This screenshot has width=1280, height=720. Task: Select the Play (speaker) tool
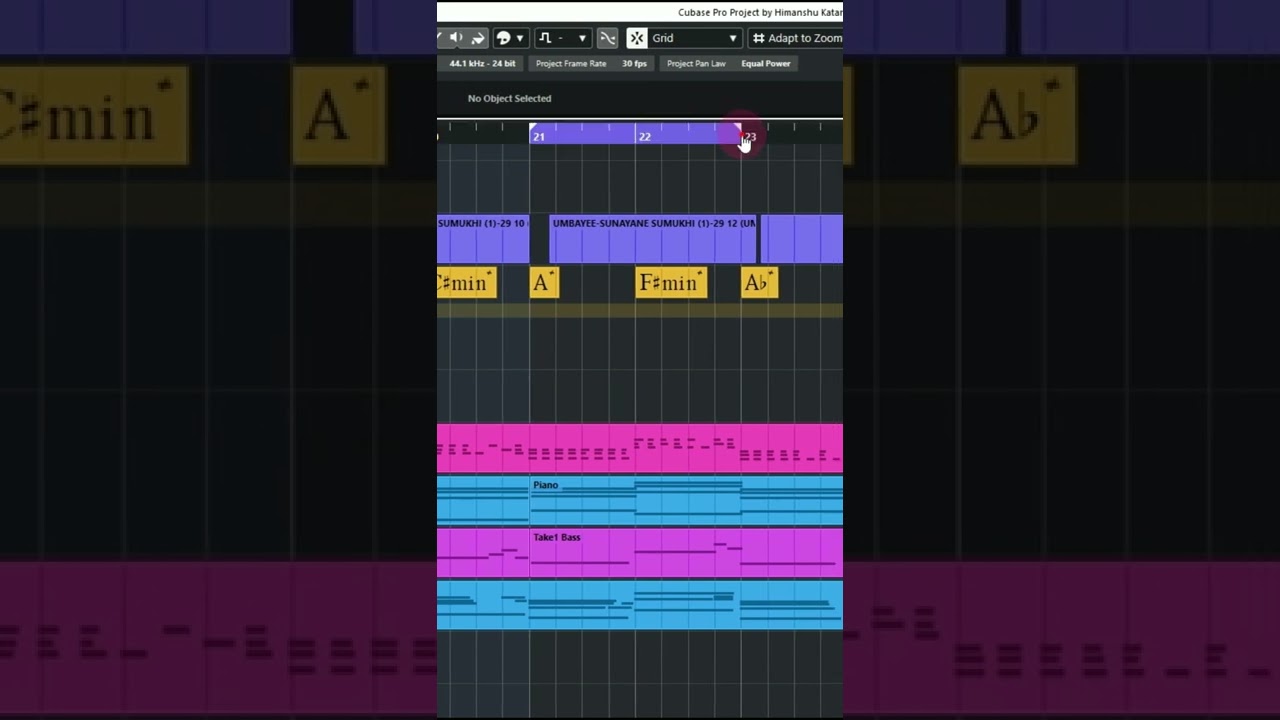pos(456,38)
